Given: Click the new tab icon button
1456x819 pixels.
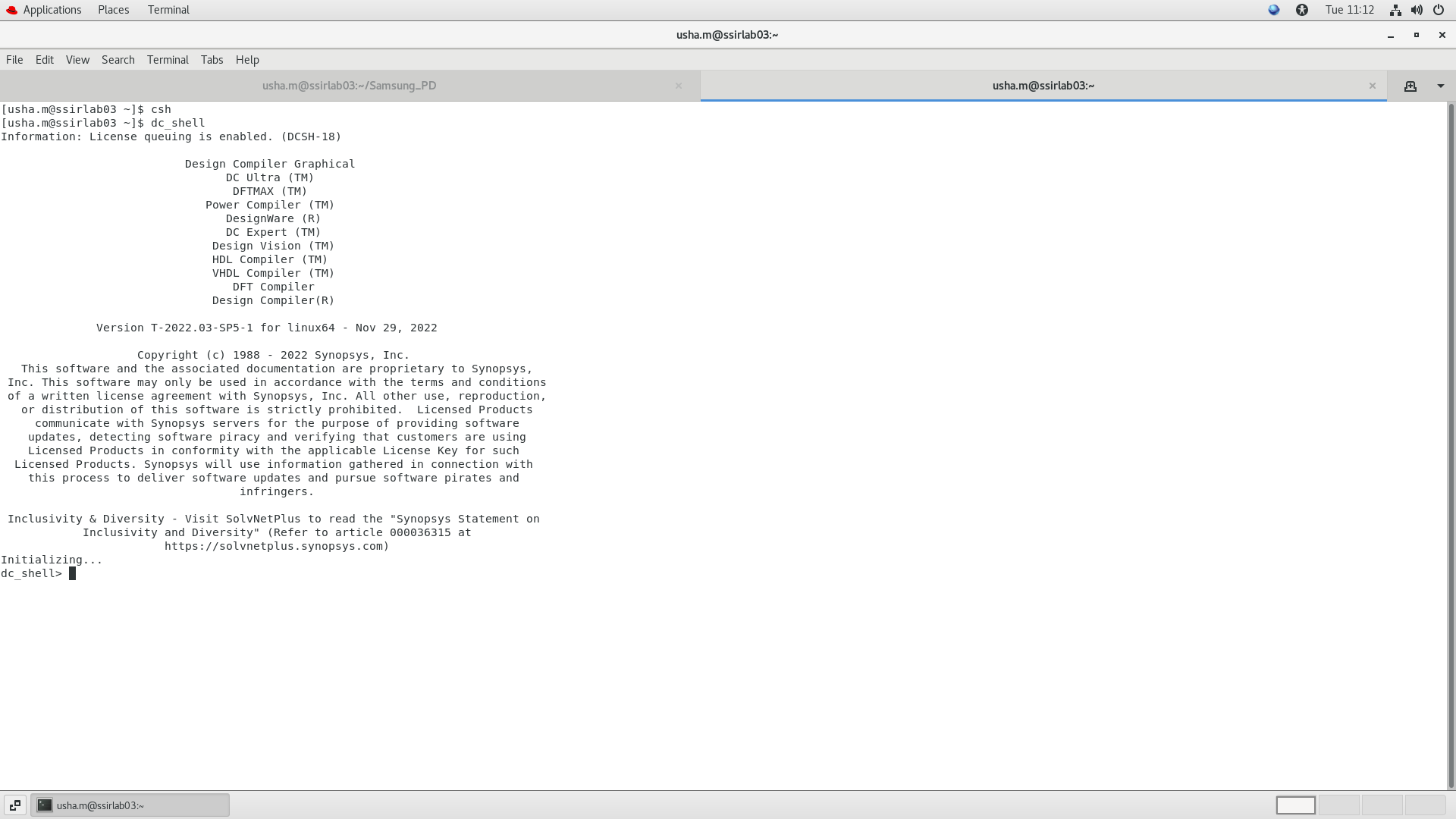Looking at the screenshot, I should point(1410,86).
